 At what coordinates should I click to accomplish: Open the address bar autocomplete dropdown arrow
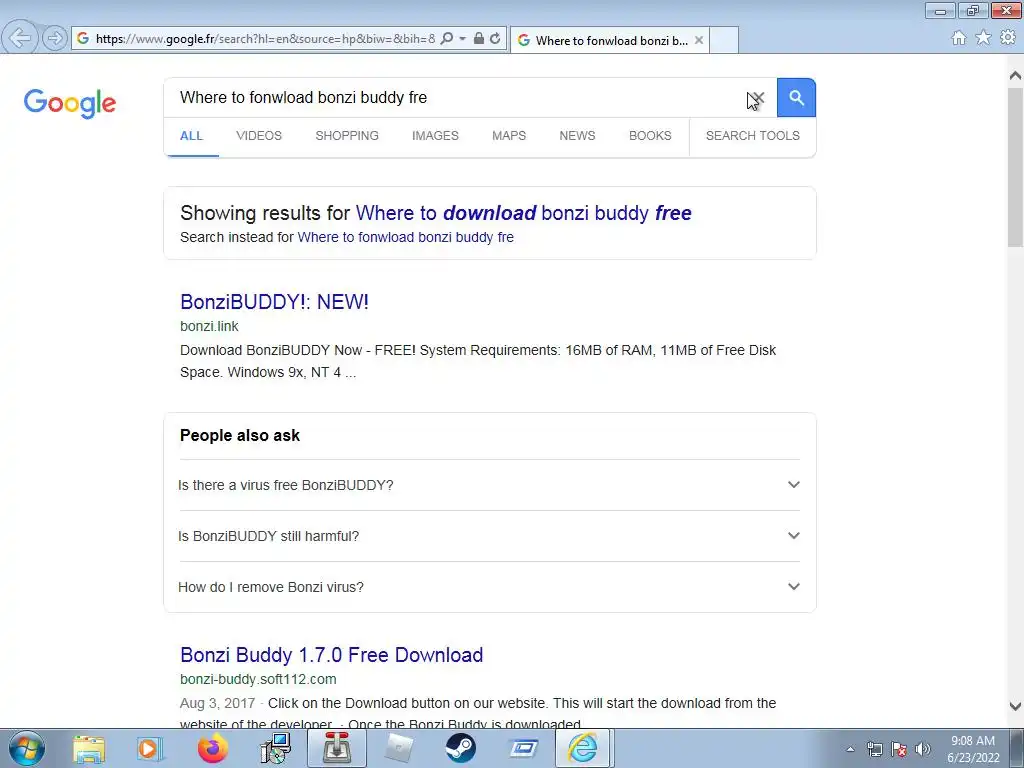[x=462, y=39]
